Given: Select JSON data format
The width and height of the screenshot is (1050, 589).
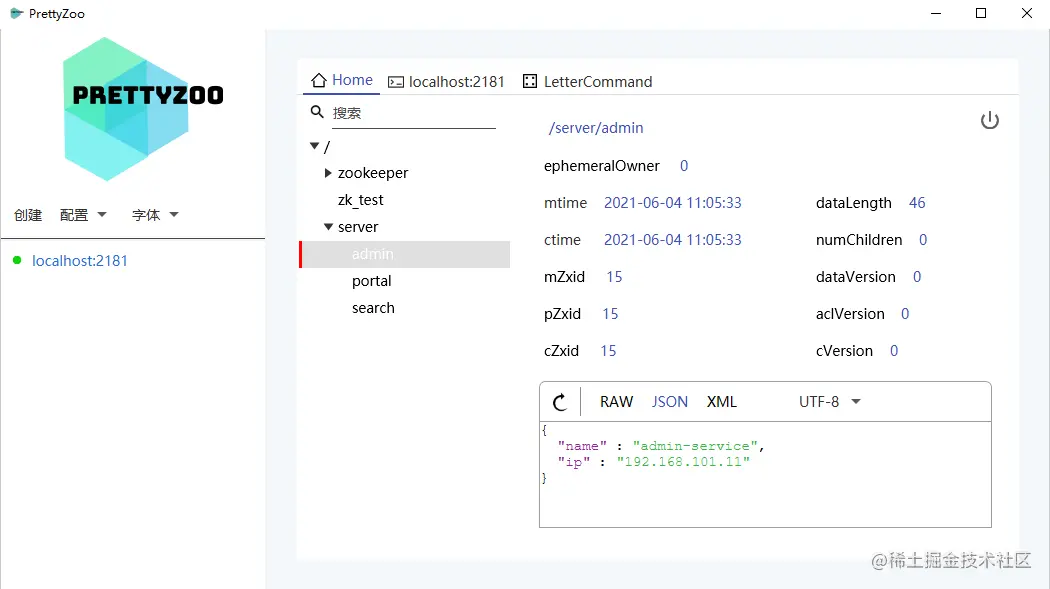Looking at the screenshot, I should [670, 402].
